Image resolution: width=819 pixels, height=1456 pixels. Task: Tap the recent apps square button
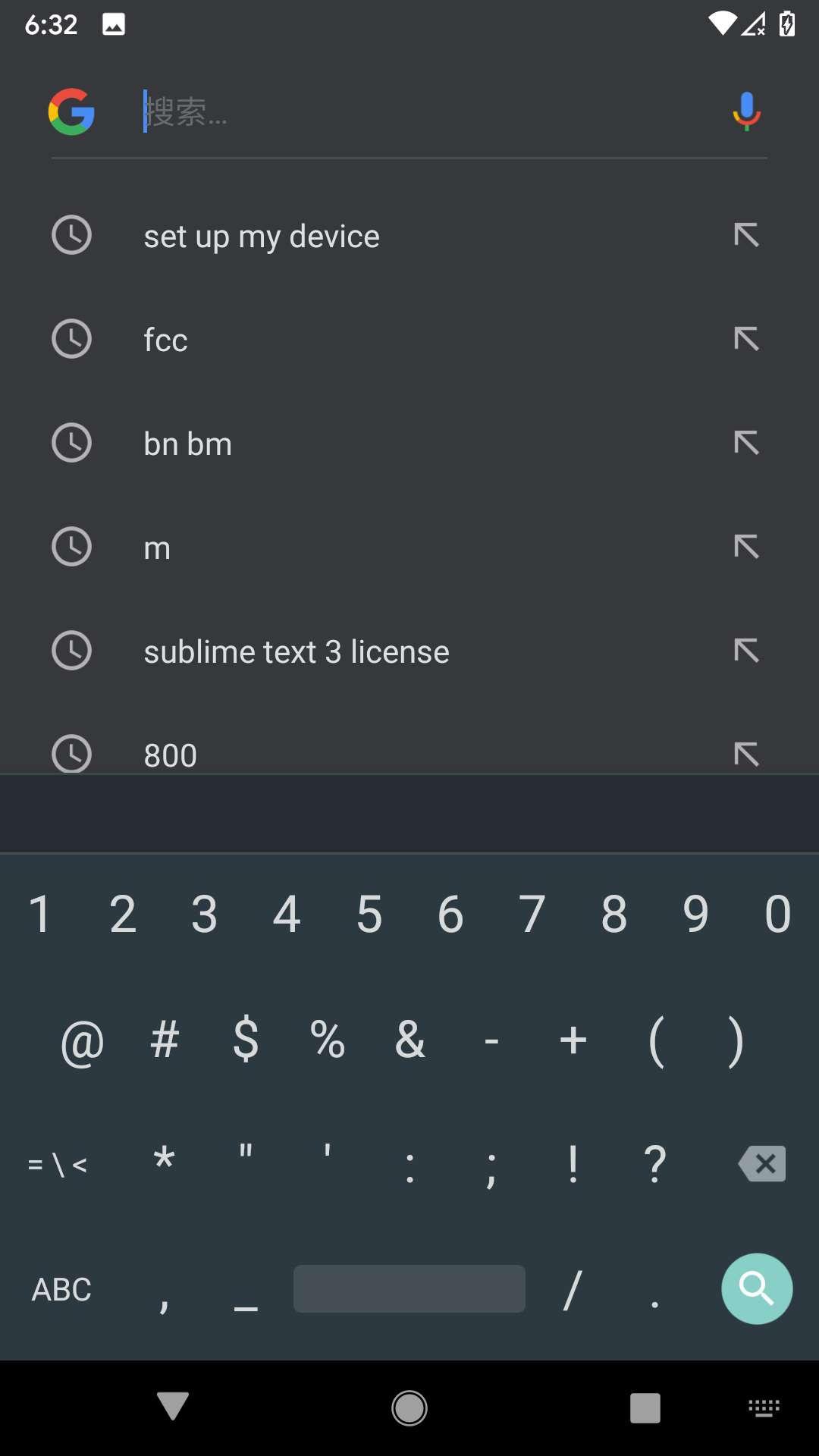(x=645, y=1408)
